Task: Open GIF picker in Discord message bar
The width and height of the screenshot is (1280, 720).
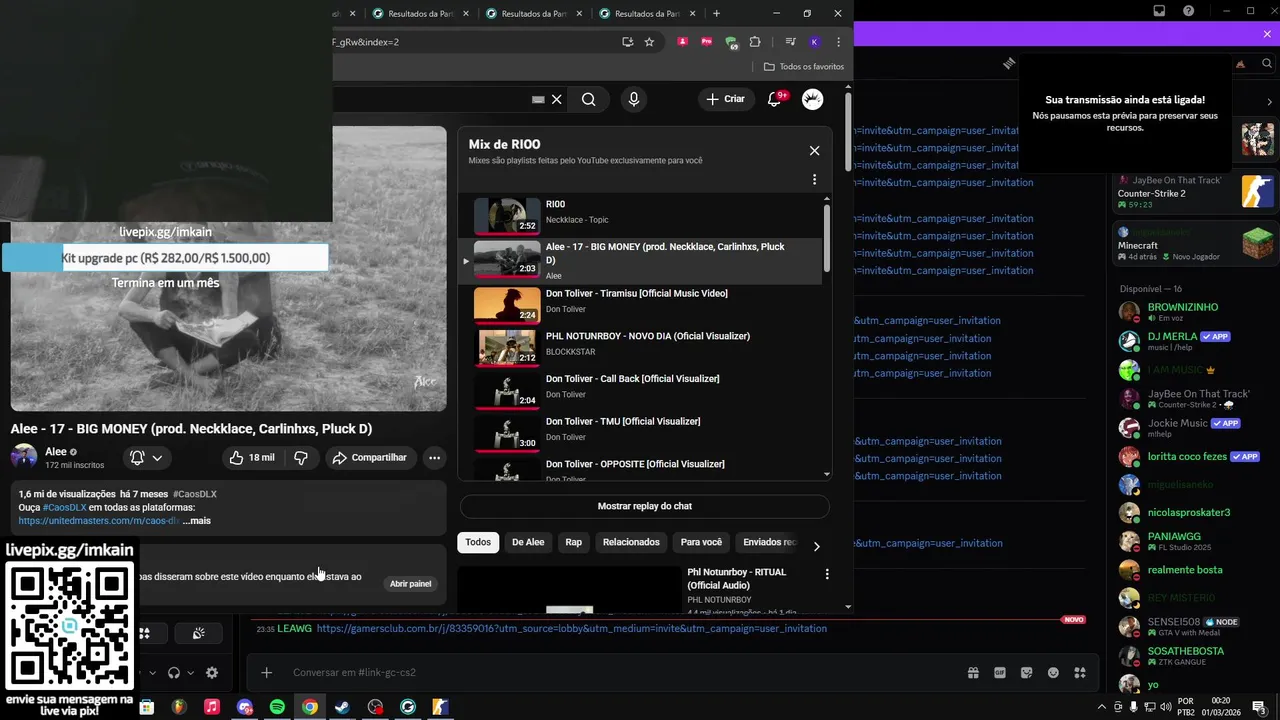Action: [x=999, y=673]
